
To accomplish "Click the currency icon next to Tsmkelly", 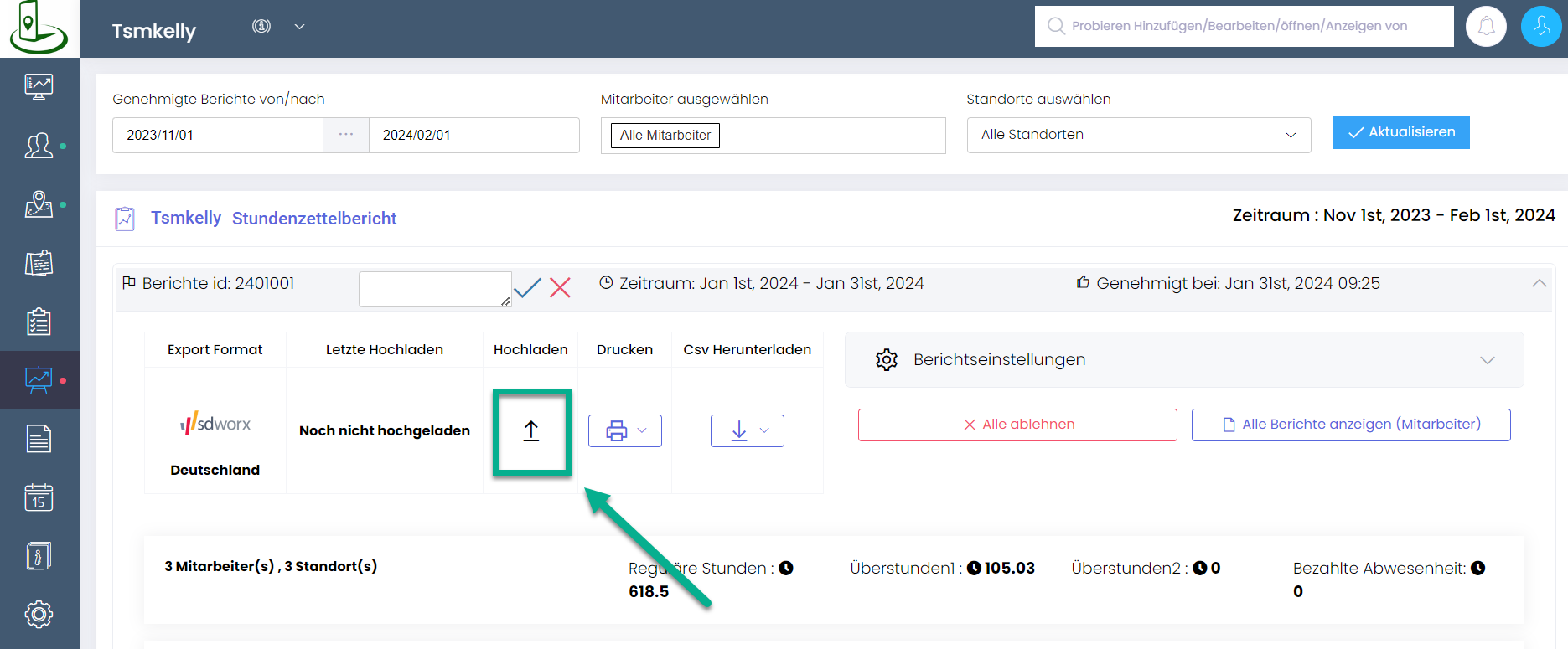I will pyautogui.click(x=261, y=26).
